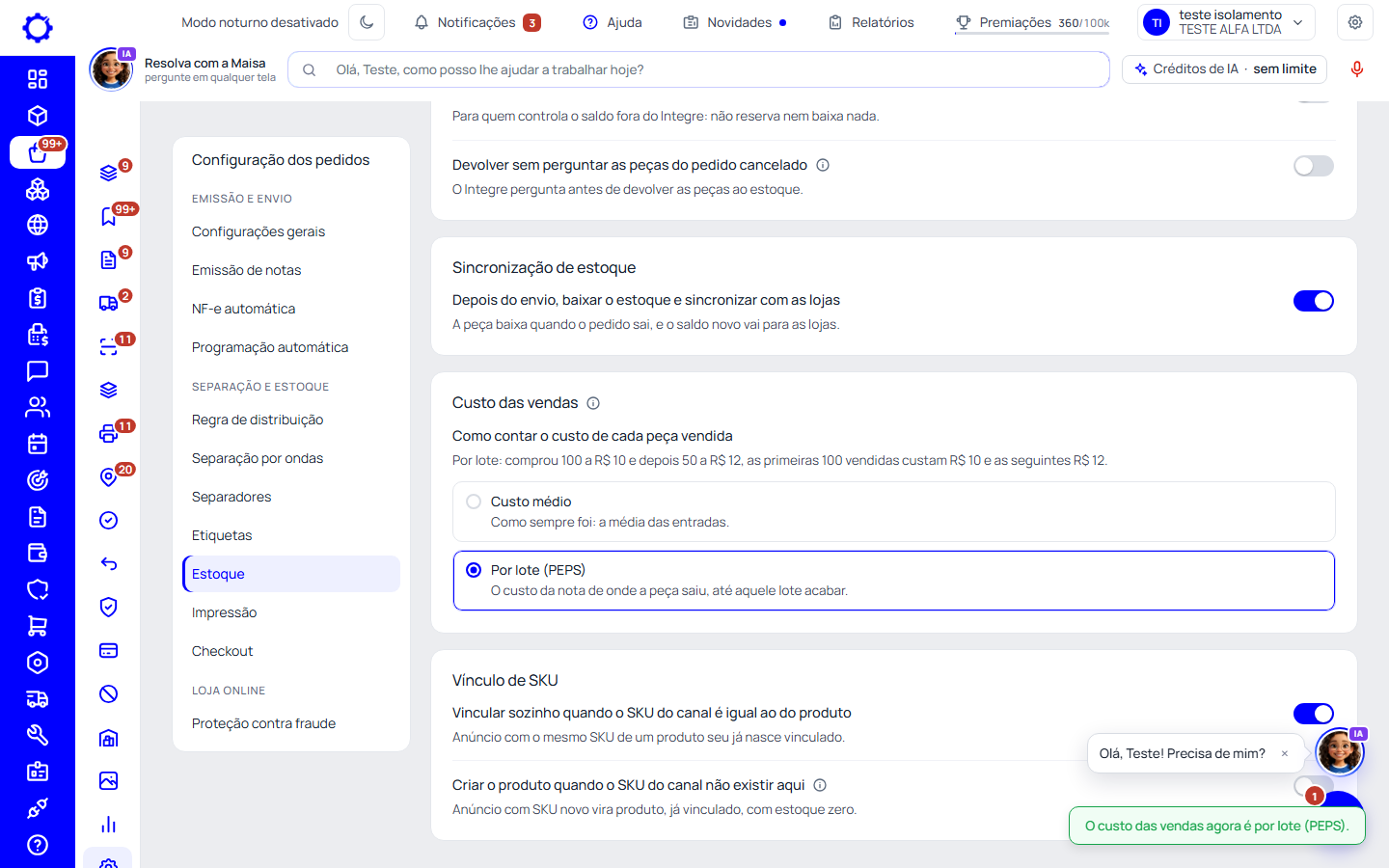1389x868 pixels.
Task: Open Separação por ondas settings
Action: pyautogui.click(x=258, y=458)
